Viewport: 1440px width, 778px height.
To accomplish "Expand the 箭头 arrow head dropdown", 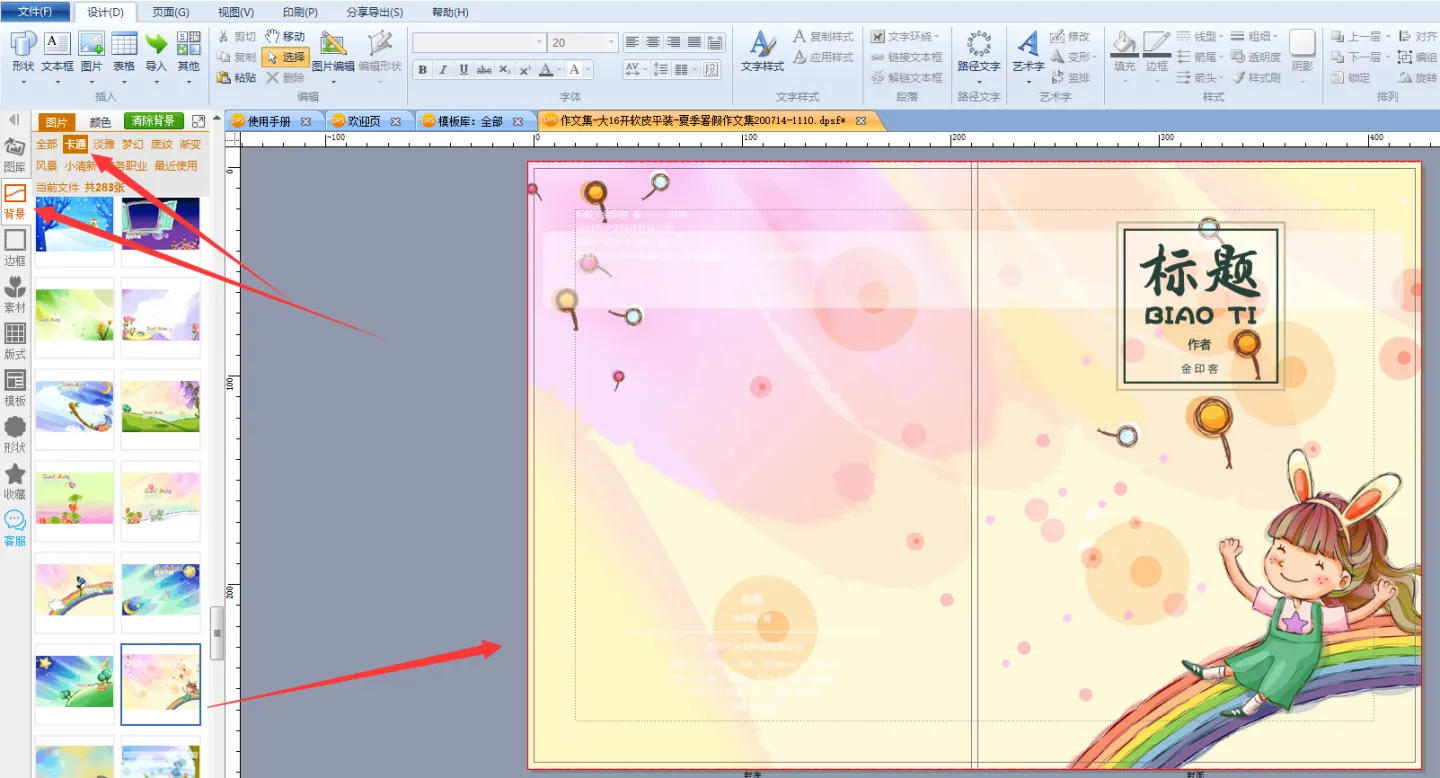I will (x=1221, y=77).
